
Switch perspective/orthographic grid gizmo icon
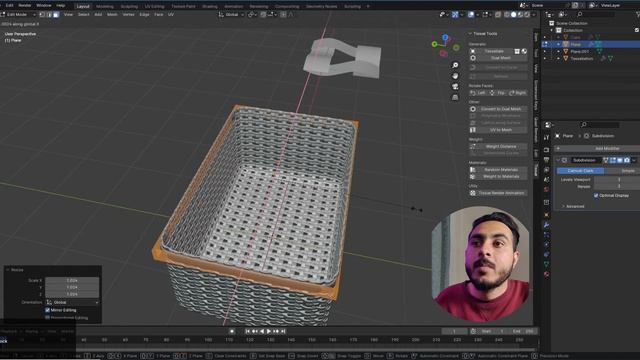(x=455, y=97)
